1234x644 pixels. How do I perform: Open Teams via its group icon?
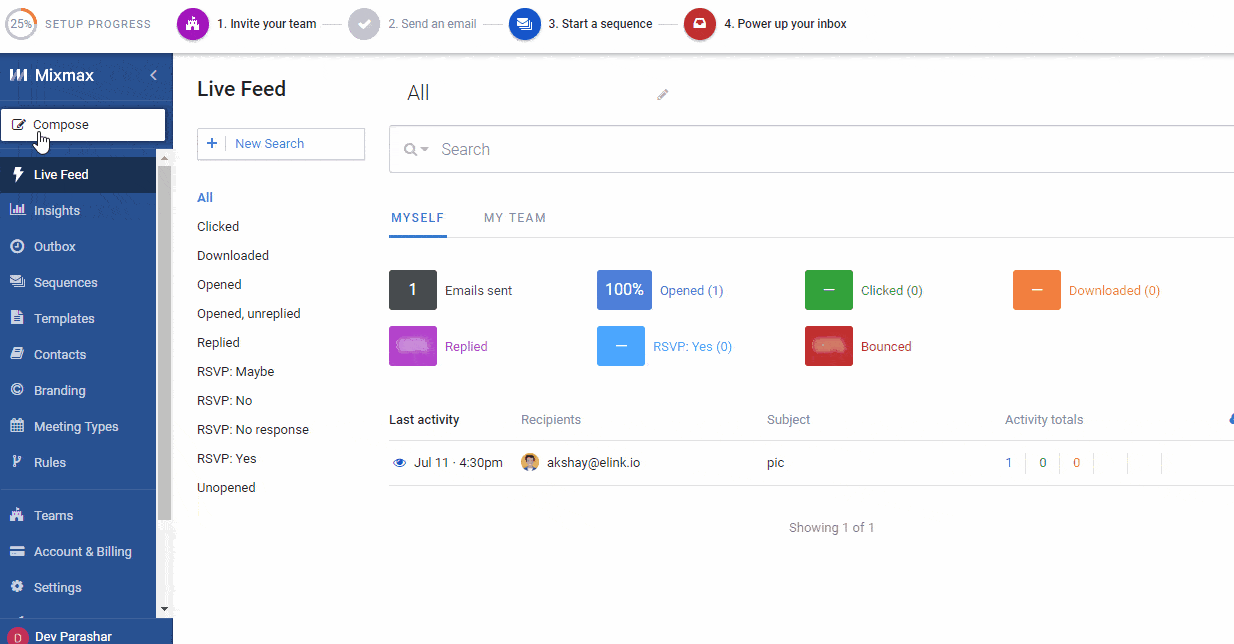point(17,515)
